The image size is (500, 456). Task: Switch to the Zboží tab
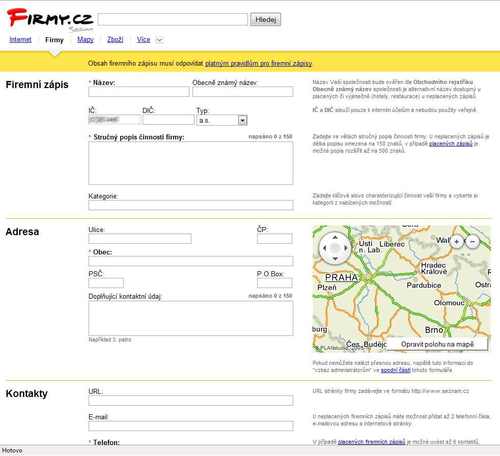click(115, 40)
